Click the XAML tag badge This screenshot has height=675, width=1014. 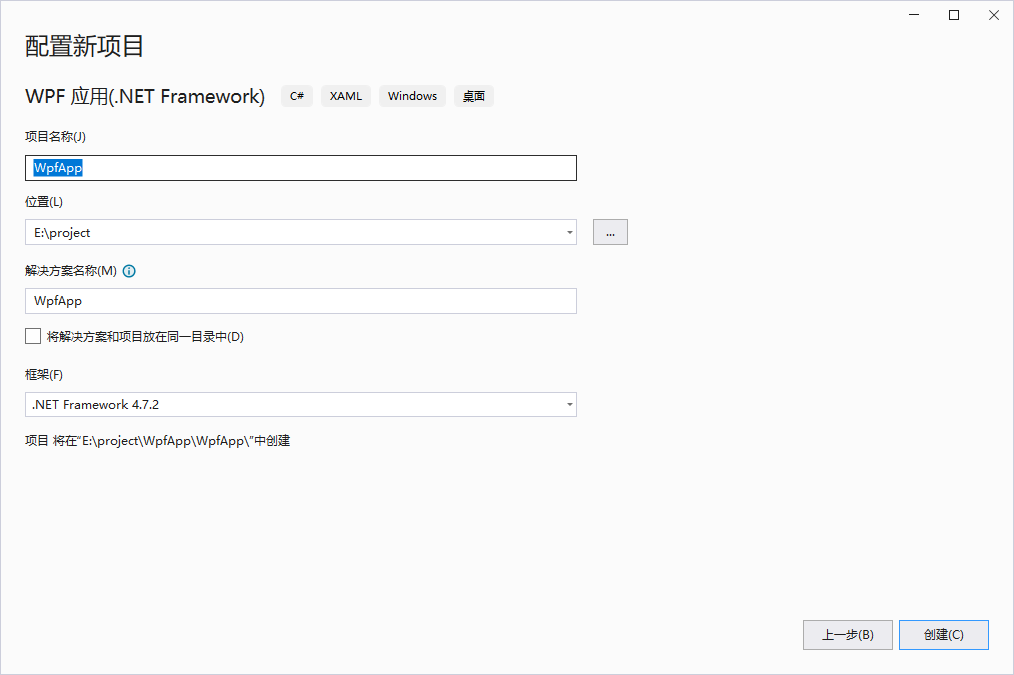[346, 96]
